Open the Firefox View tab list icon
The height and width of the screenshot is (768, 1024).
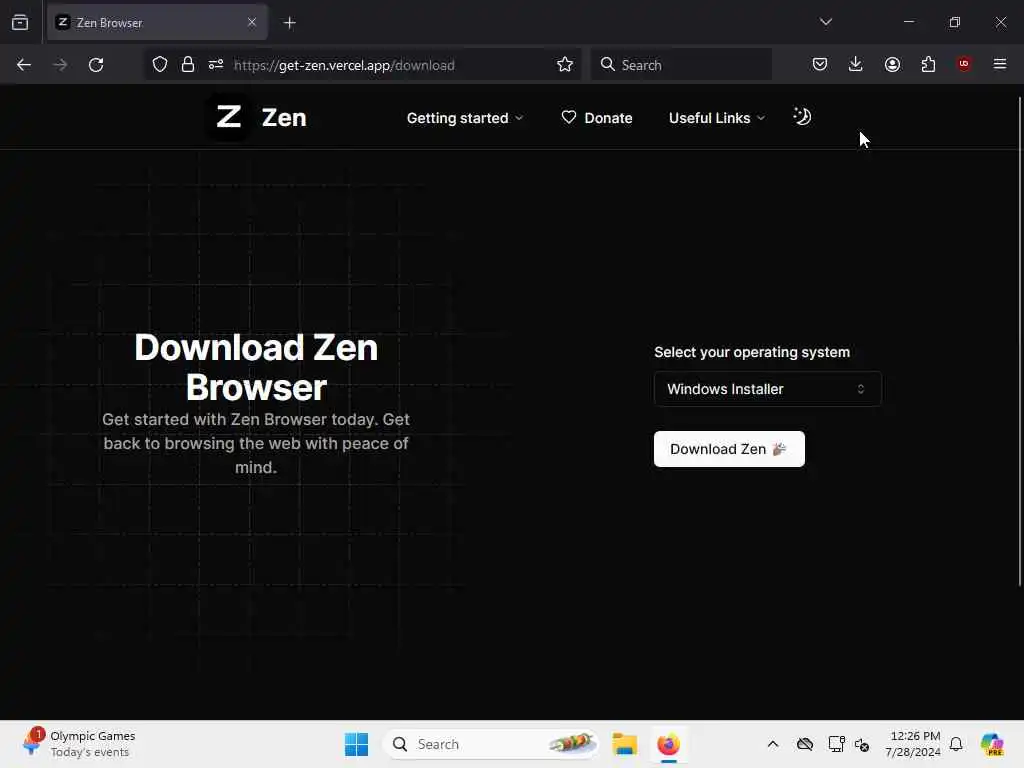(20, 22)
